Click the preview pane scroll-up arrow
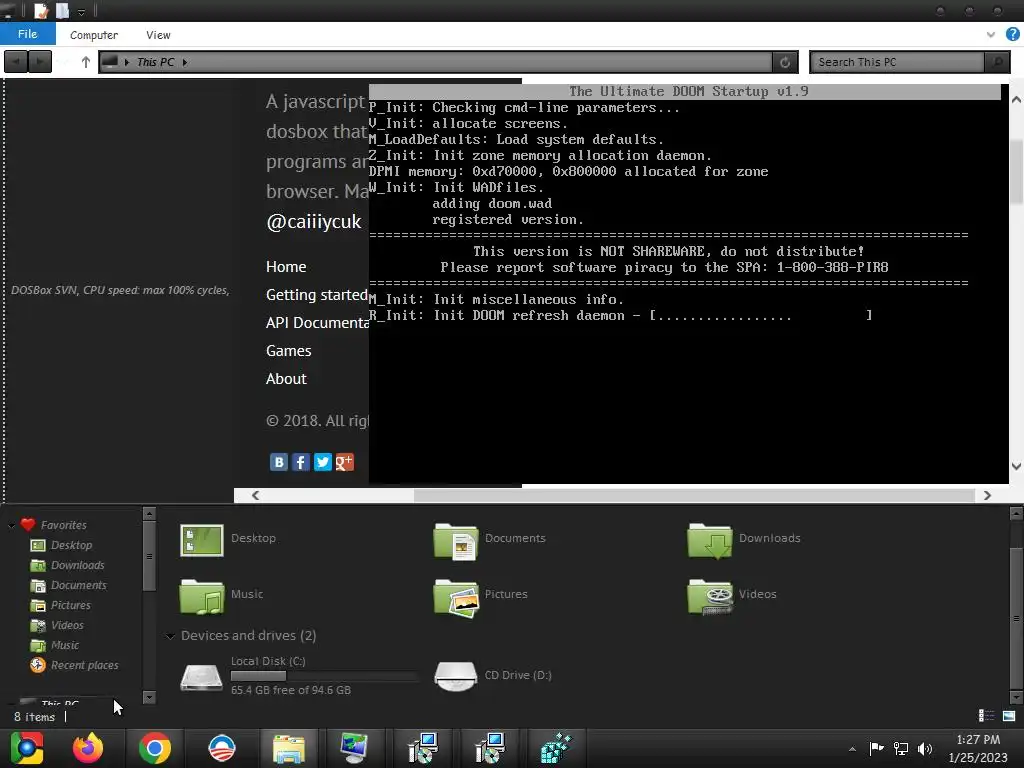Image resolution: width=1024 pixels, height=768 pixels. (x=1016, y=100)
